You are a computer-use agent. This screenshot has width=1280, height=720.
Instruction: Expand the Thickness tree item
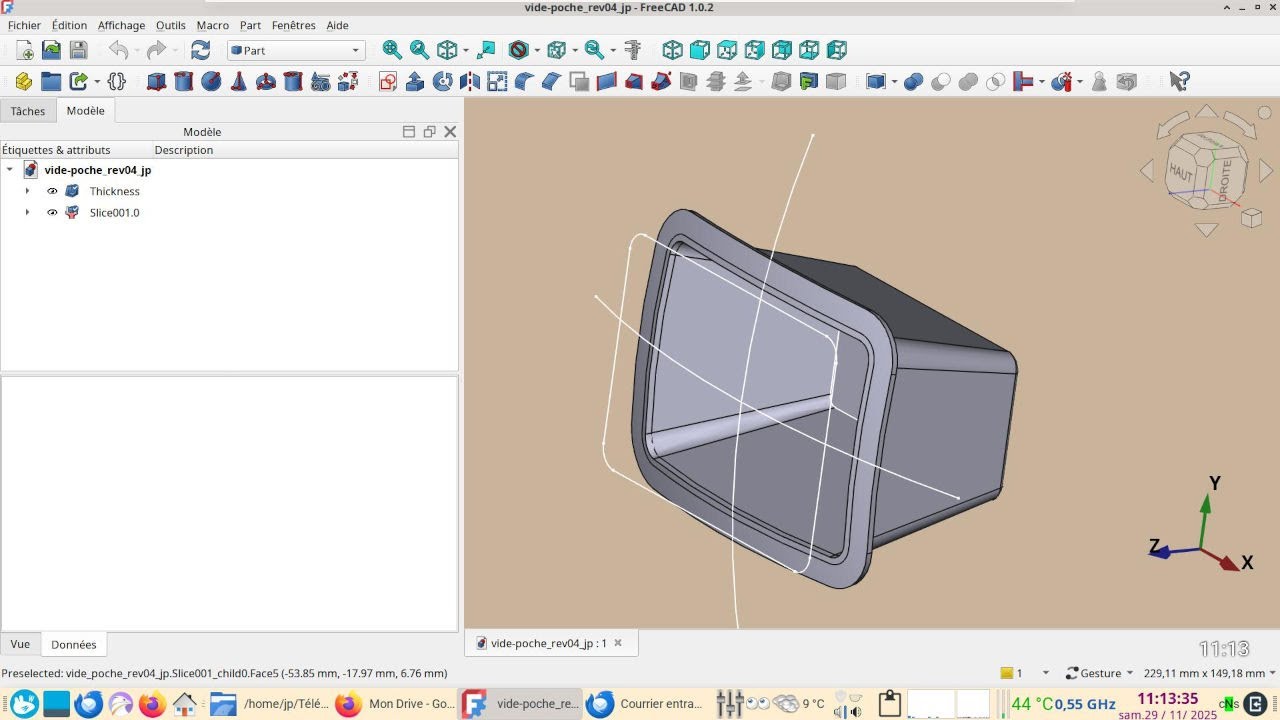pos(27,191)
